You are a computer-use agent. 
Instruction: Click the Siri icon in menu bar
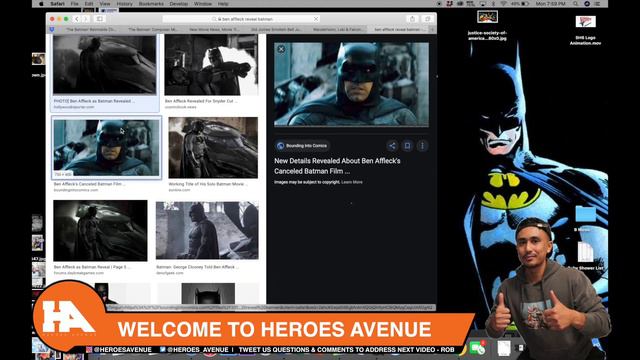click(587, 4)
